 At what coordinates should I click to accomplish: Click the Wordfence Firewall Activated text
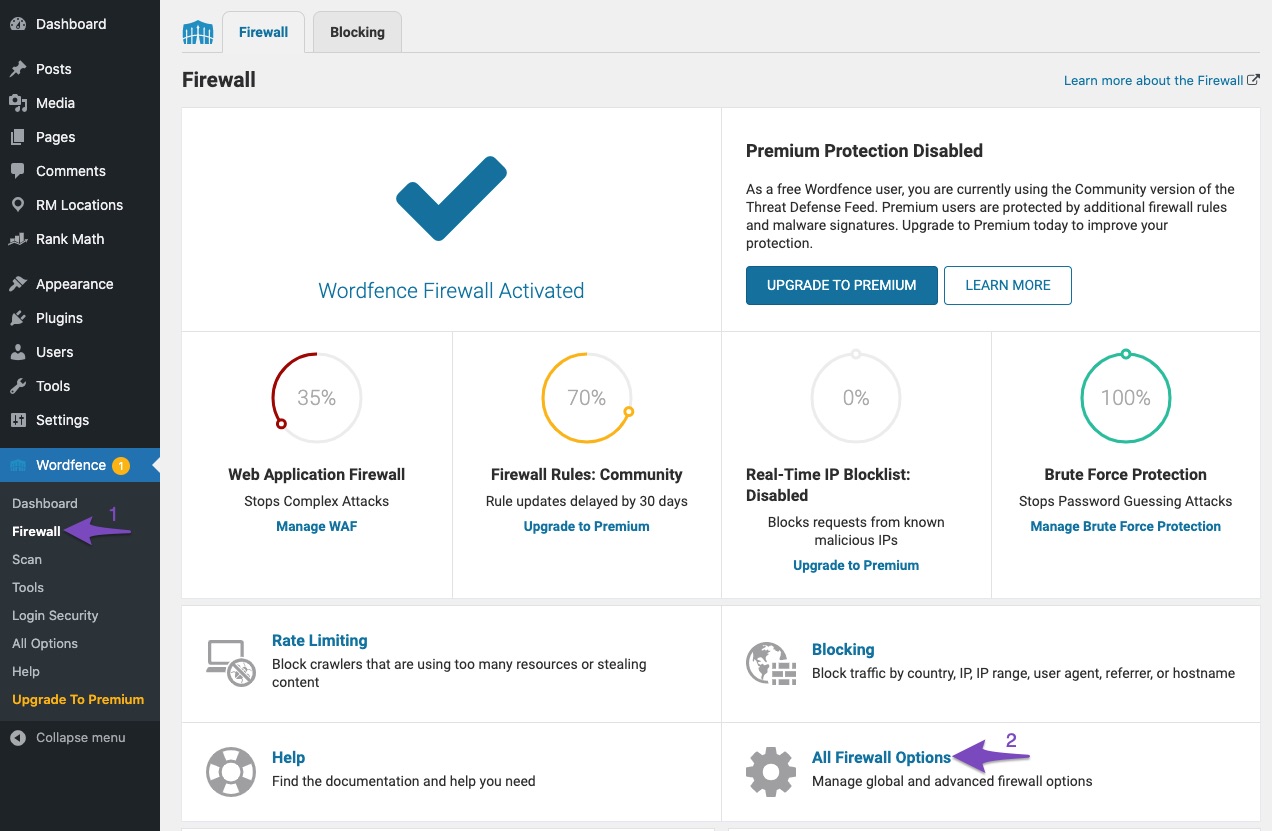coord(451,291)
